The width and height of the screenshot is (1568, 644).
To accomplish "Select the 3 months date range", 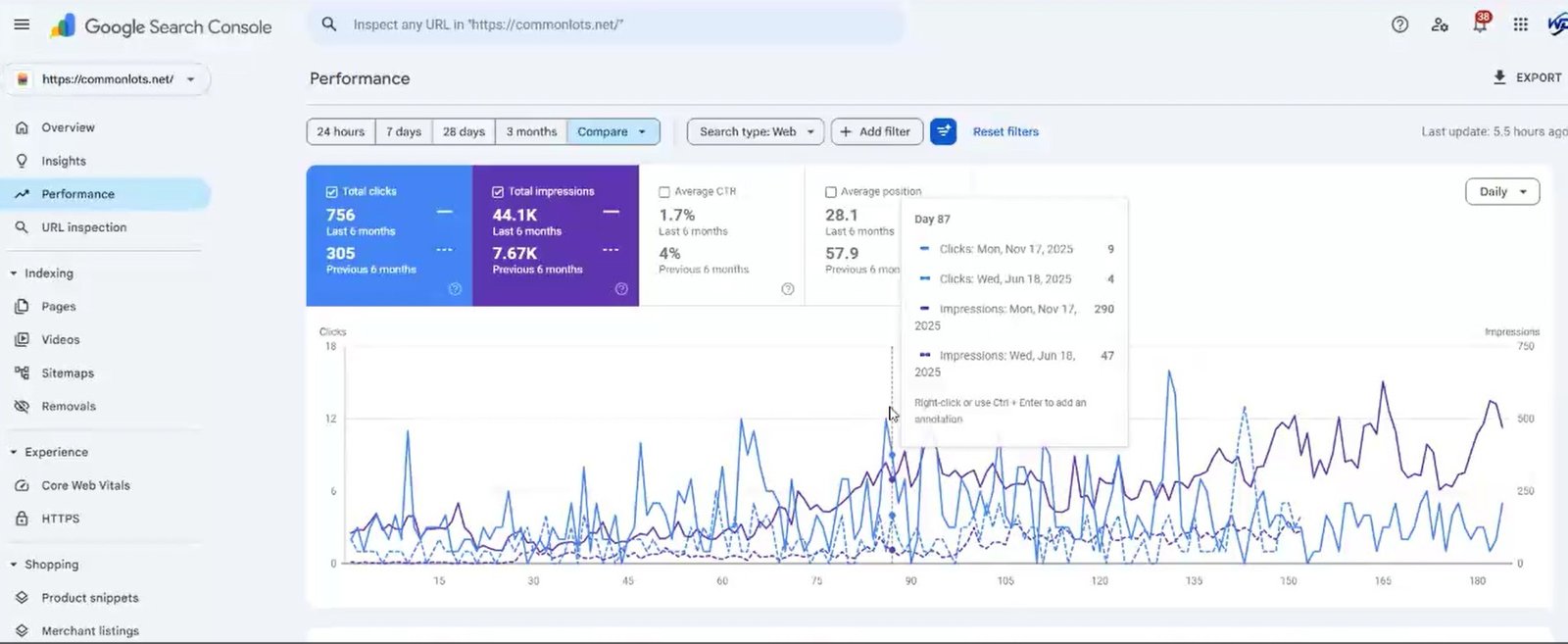I will 531,131.
